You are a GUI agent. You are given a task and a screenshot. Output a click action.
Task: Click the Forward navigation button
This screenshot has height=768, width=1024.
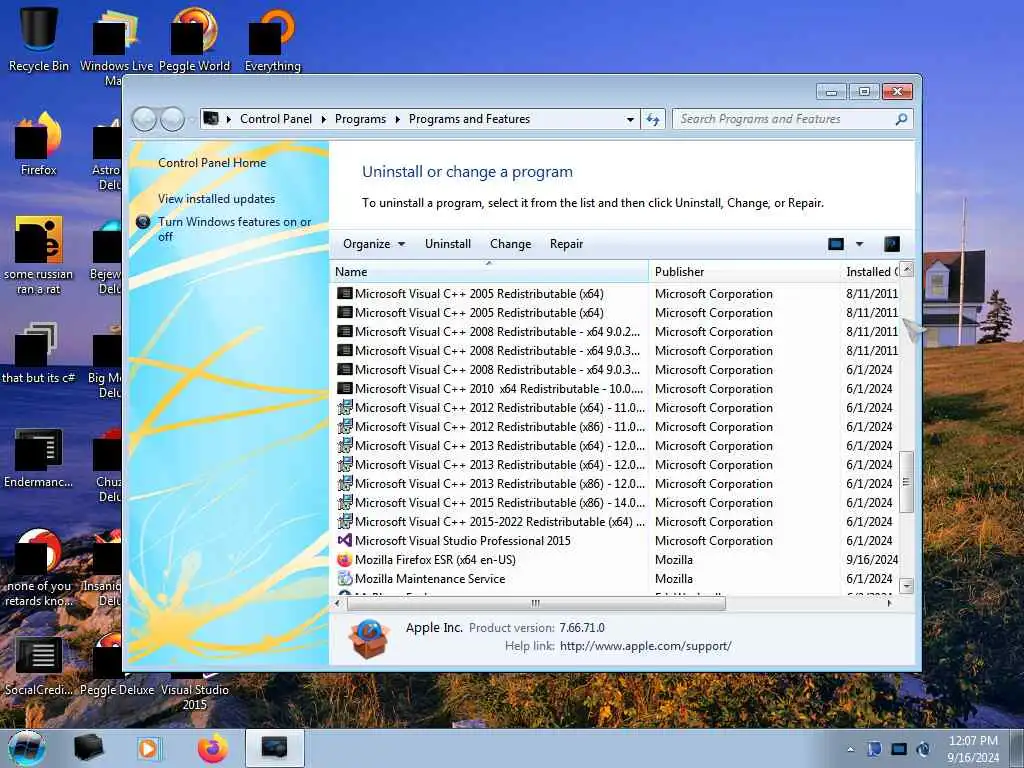(172, 120)
